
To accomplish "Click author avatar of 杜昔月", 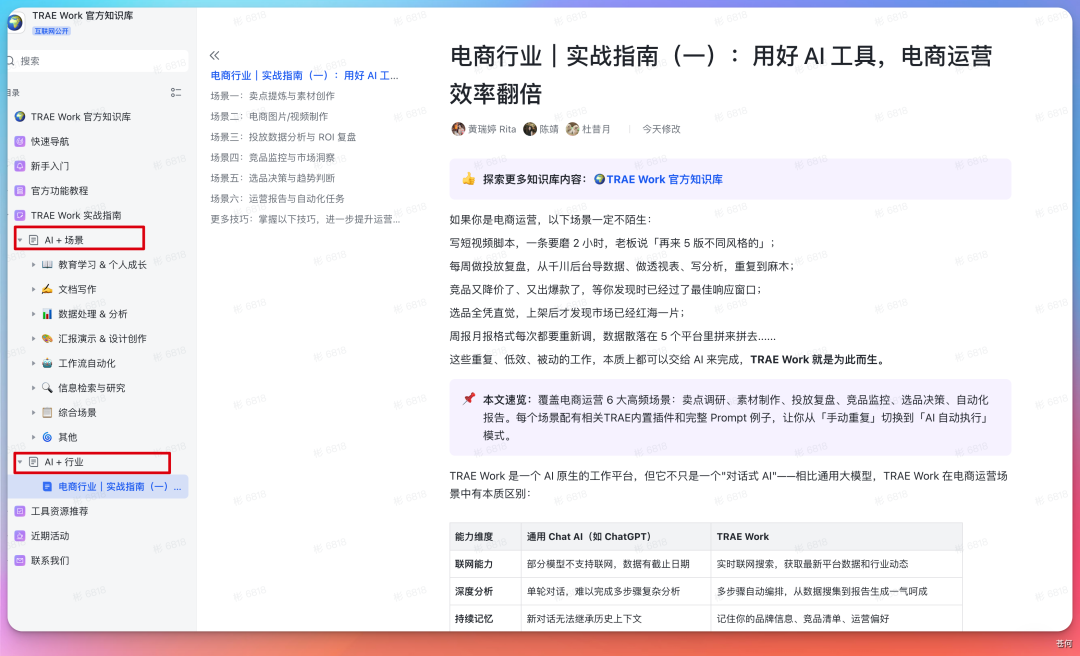I will click(x=572, y=129).
